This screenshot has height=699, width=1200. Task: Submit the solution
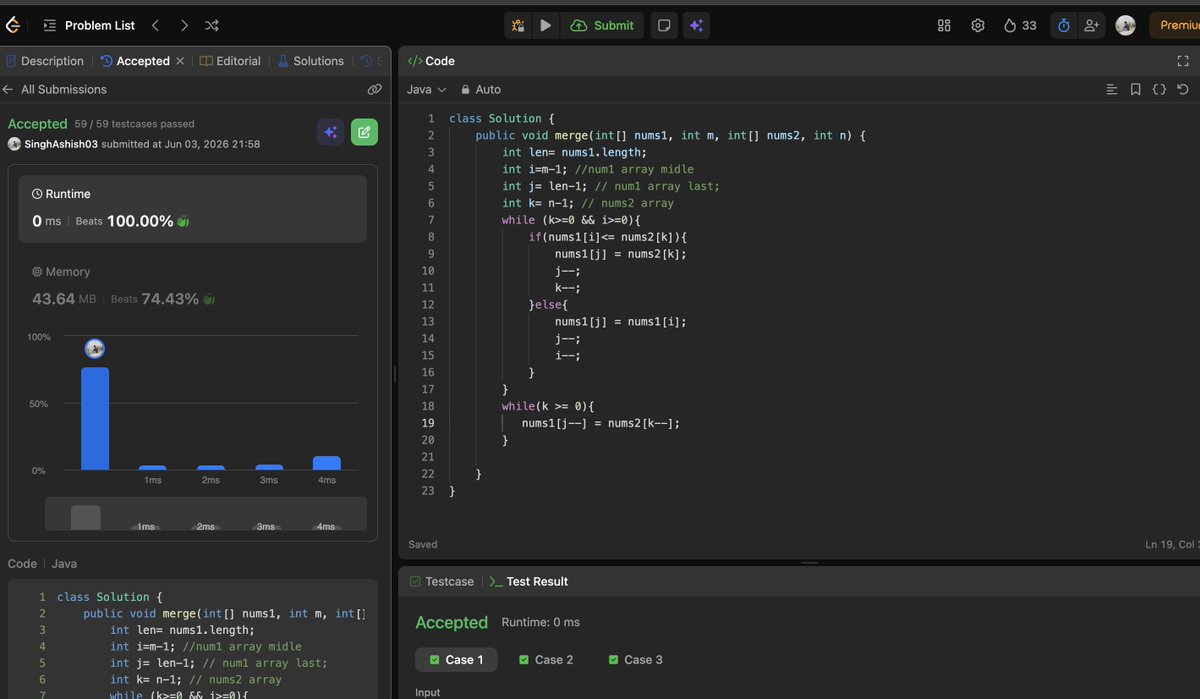(602, 25)
